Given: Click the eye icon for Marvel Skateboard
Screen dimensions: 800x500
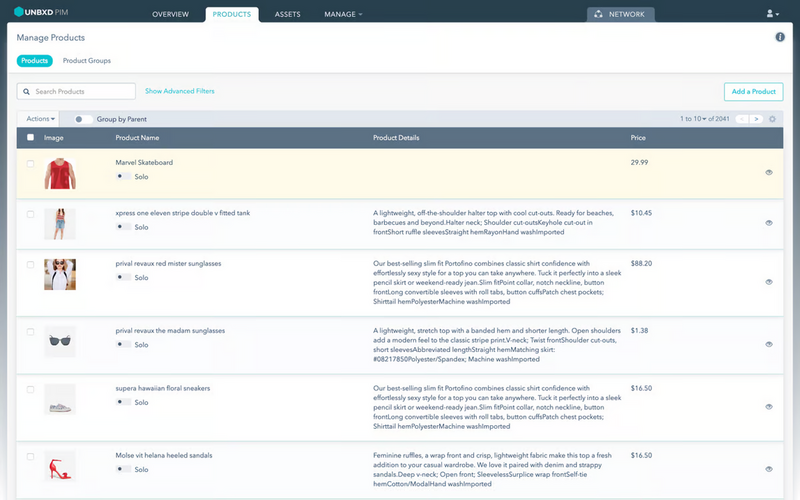Looking at the screenshot, I should pos(768,172).
